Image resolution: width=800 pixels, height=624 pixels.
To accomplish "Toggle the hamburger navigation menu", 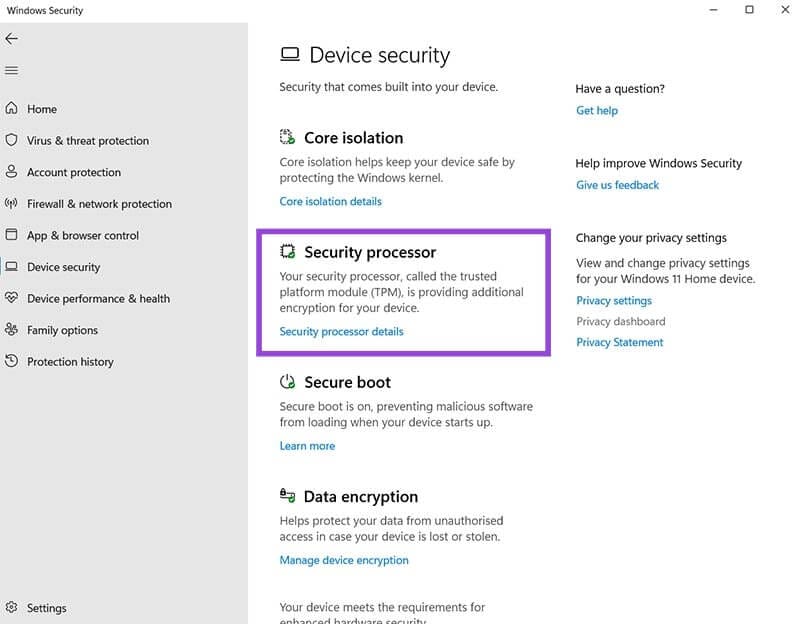I will point(12,70).
